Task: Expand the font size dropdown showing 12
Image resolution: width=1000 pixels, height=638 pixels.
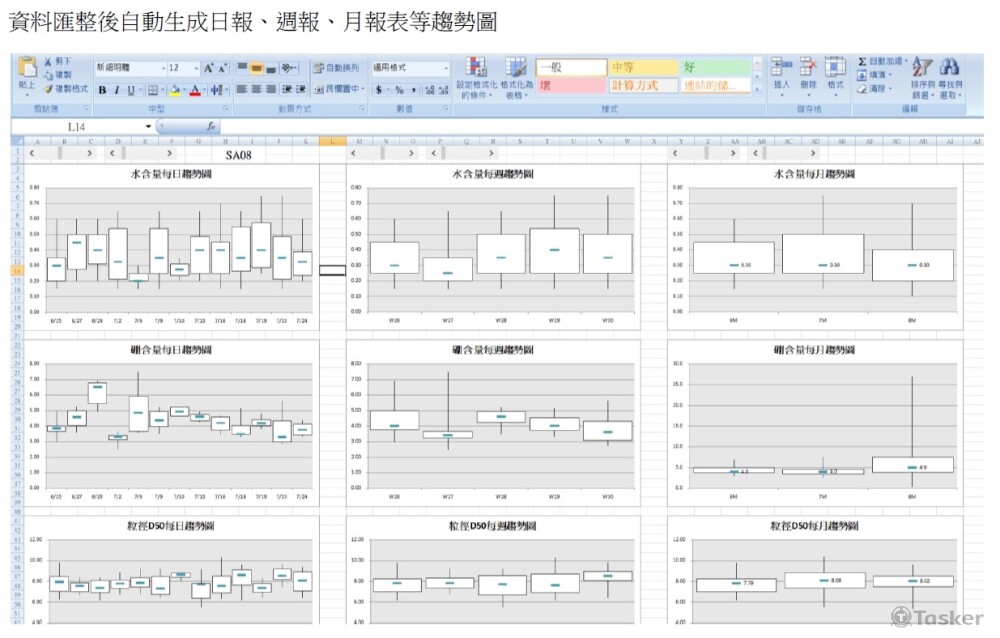Action: [194, 68]
